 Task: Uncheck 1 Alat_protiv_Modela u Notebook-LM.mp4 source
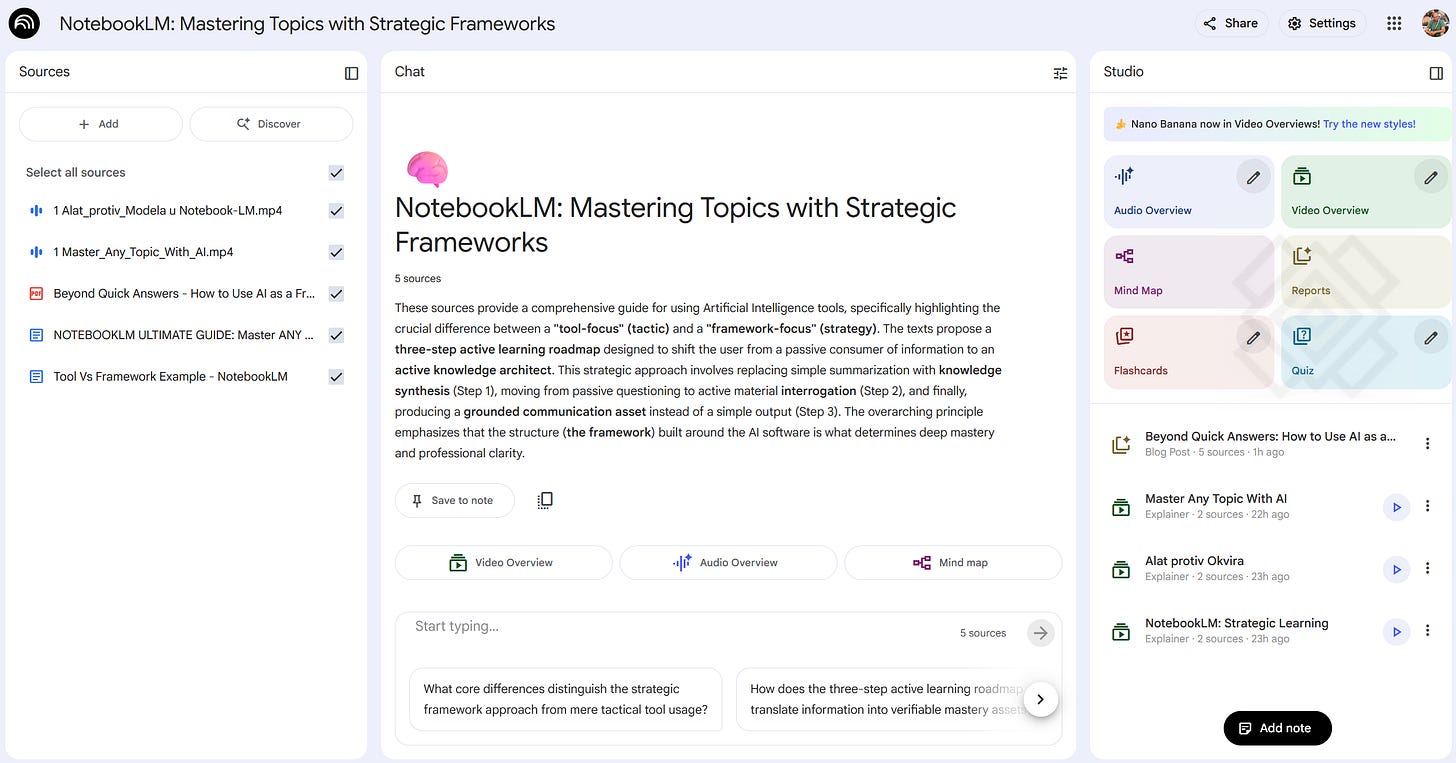(336, 211)
